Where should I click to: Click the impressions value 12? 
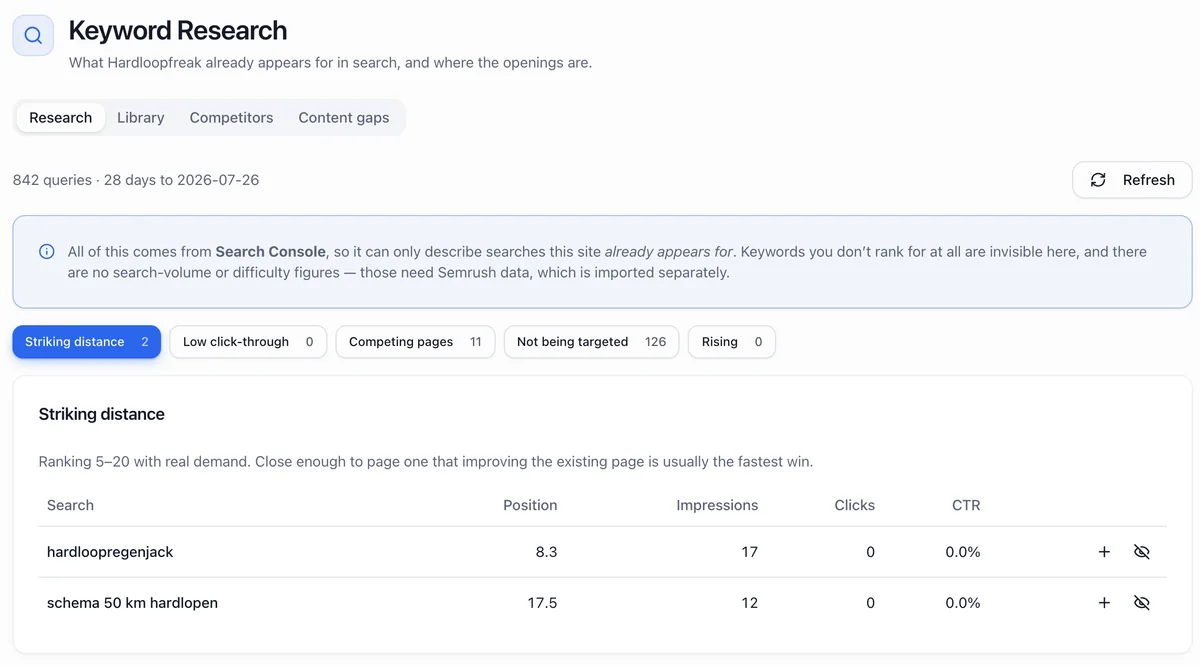(x=750, y=603)
